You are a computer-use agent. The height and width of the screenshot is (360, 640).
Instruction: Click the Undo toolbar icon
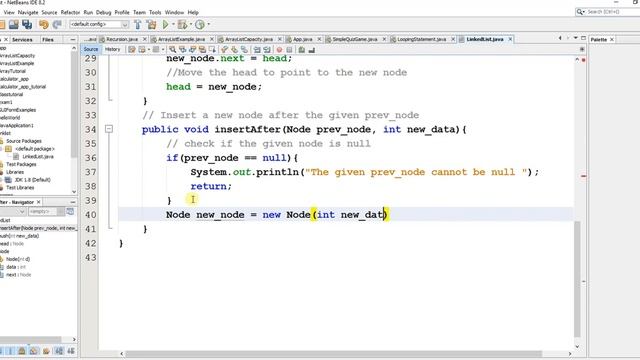pyautogui.click(x=43, y=24)
